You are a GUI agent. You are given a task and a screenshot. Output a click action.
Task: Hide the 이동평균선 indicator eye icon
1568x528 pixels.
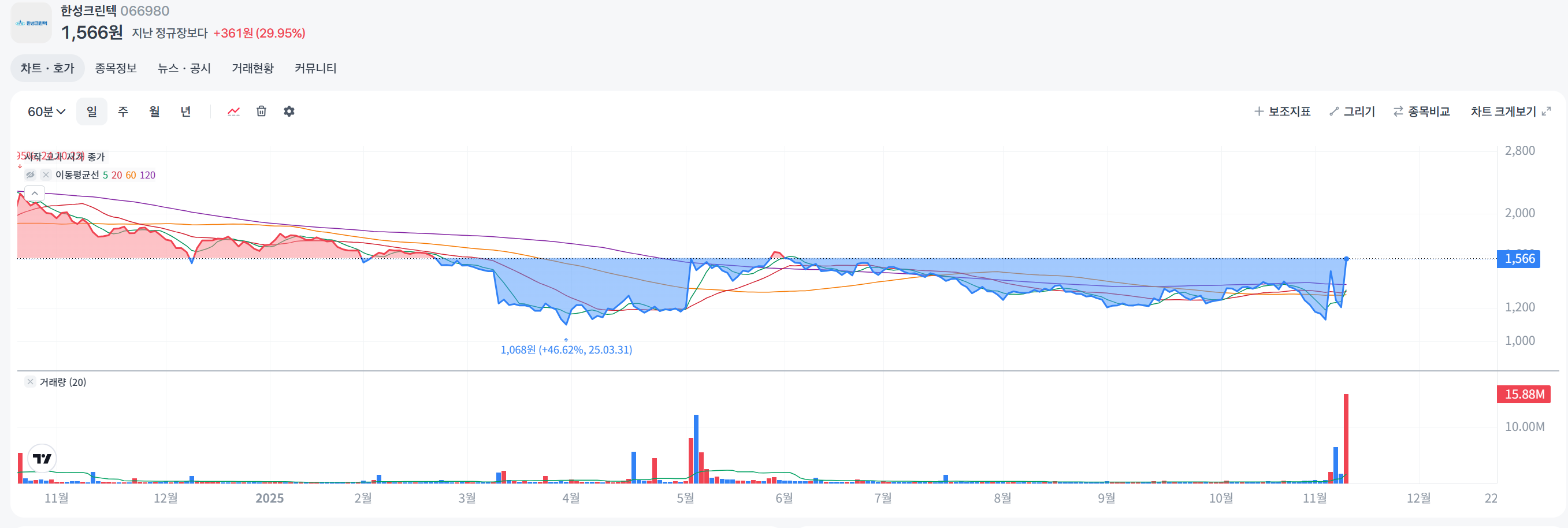pyautogui.click(x=31, y=174)
